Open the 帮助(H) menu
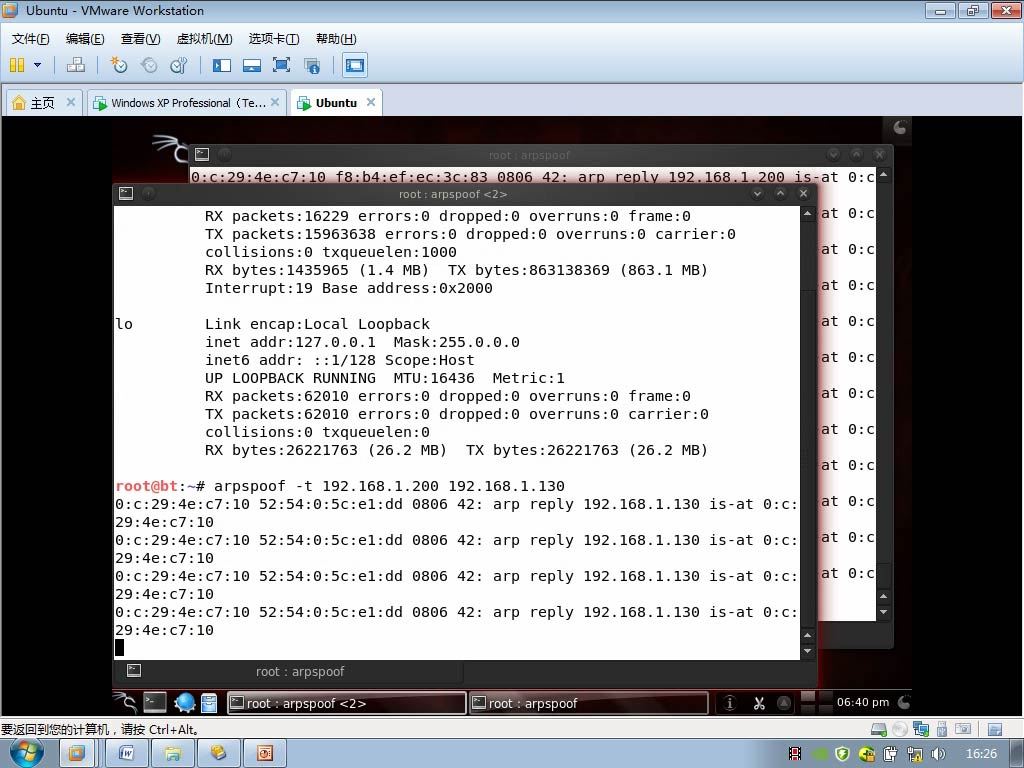 pos(336,39)
